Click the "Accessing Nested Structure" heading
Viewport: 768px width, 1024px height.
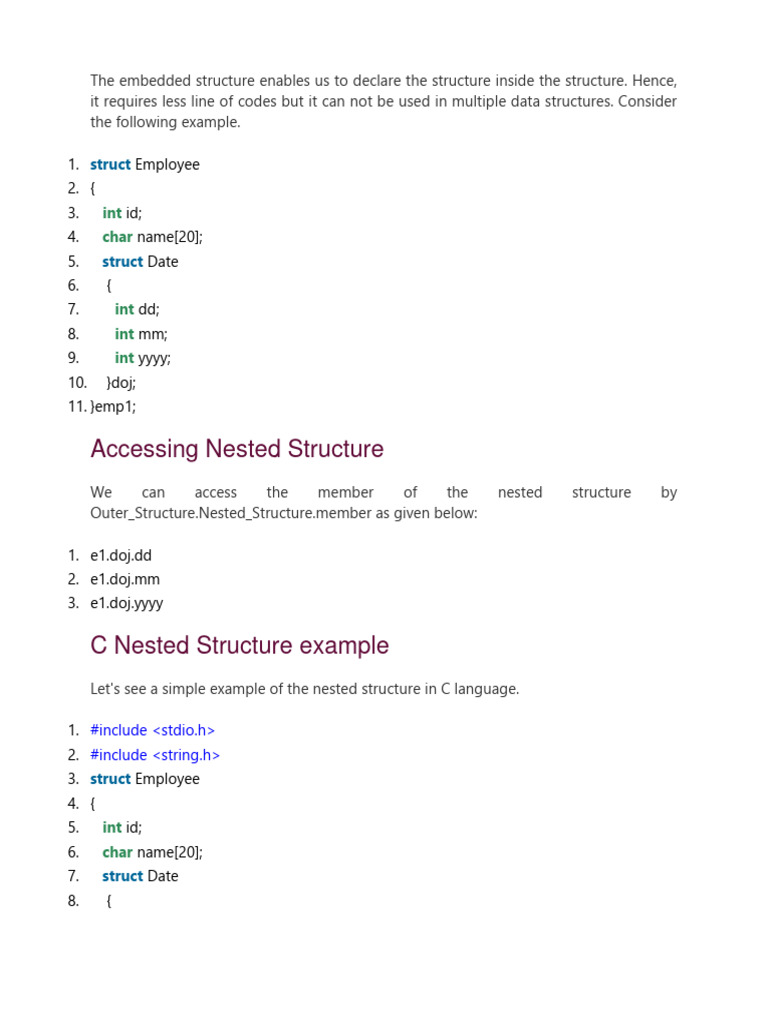[x=237, y=449]
